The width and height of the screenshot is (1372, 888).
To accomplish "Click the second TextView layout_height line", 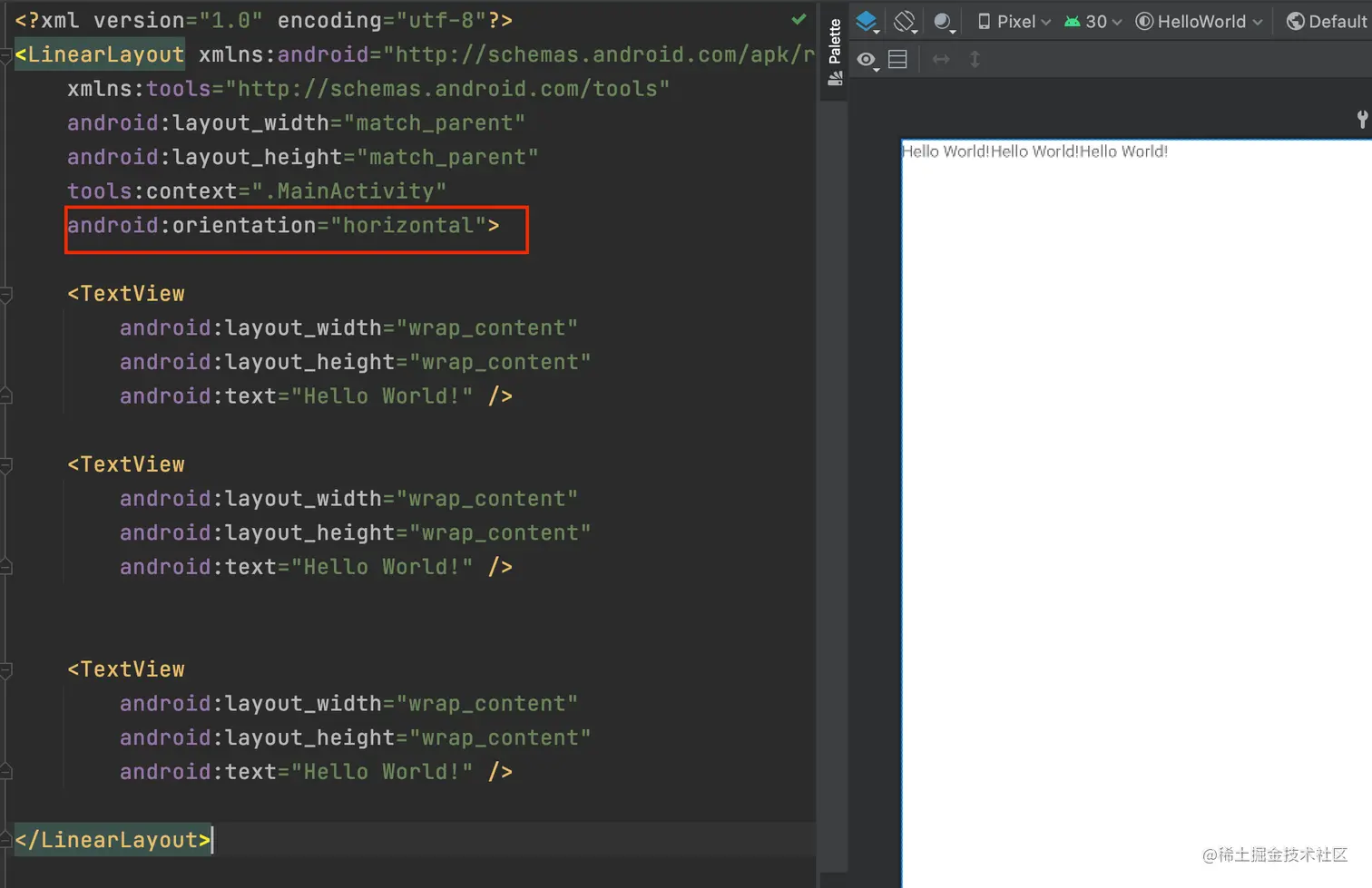I will (355, 532).
